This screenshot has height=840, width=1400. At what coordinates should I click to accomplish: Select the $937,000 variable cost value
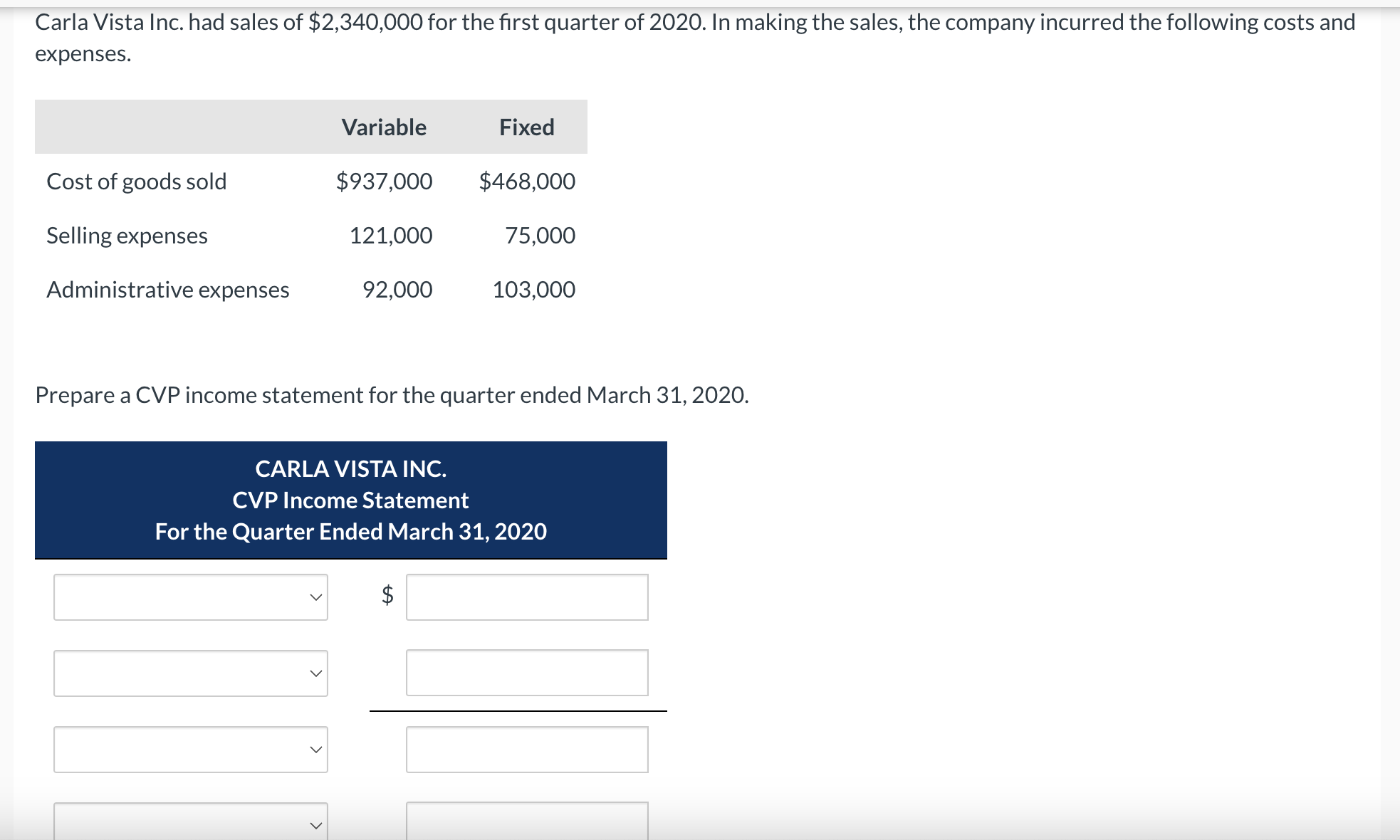(x=383, y=182)
